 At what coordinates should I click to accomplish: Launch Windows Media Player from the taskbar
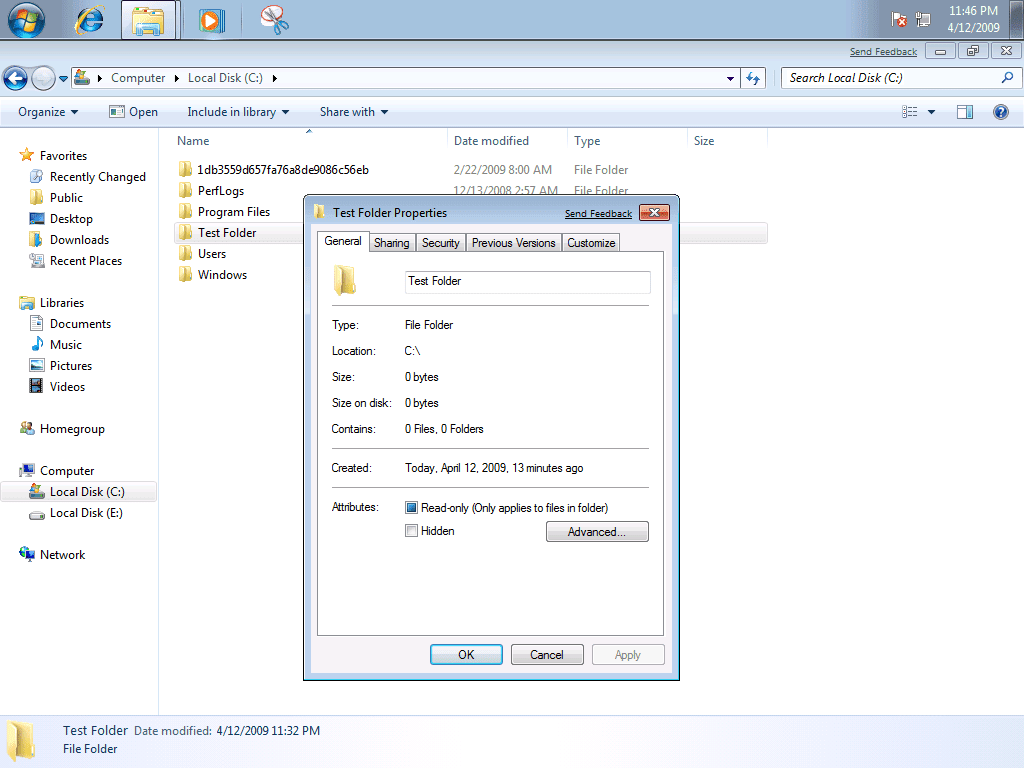pos(210,19)
